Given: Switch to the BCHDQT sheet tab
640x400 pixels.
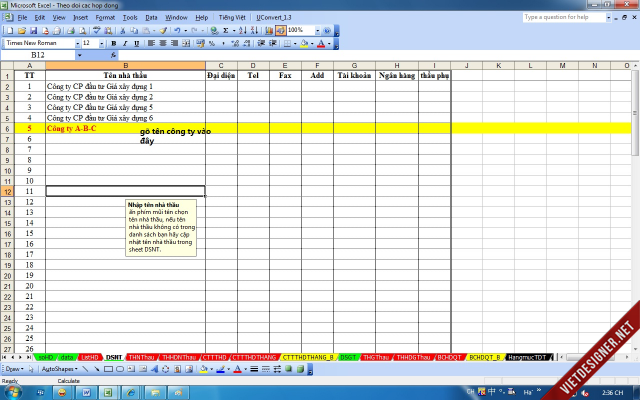Looking at the screenshot, I should click(449, 357).
